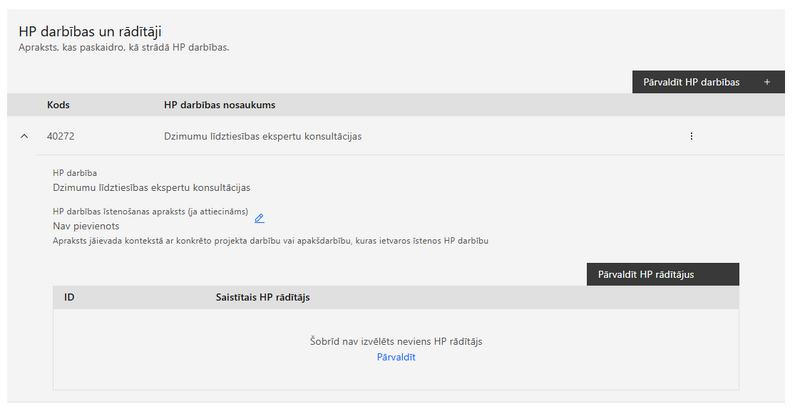Viewport: 800px width, 411px height.
Task: Click the HP darbība field value in details
Action: pos(152,188)
